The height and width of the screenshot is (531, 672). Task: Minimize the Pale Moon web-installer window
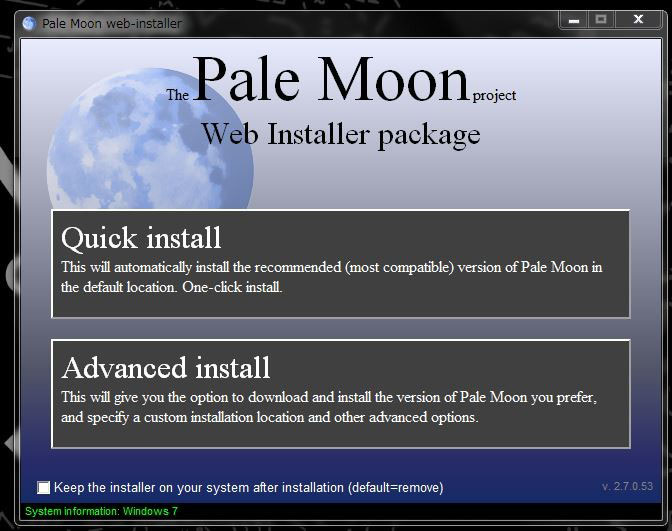(x=574, y=20)
